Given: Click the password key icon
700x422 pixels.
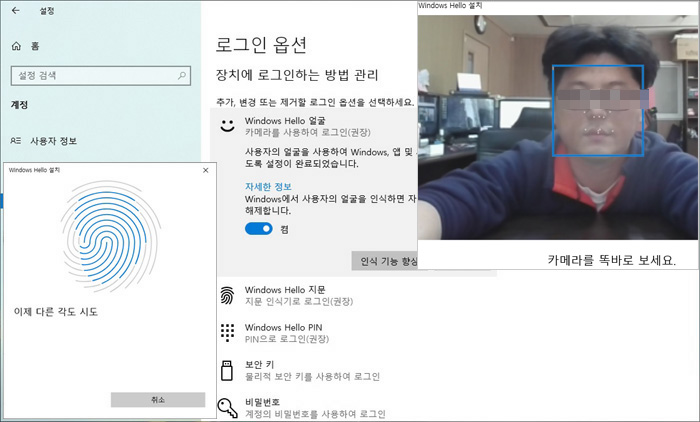Looking at the screenshot, I should 228,408.
